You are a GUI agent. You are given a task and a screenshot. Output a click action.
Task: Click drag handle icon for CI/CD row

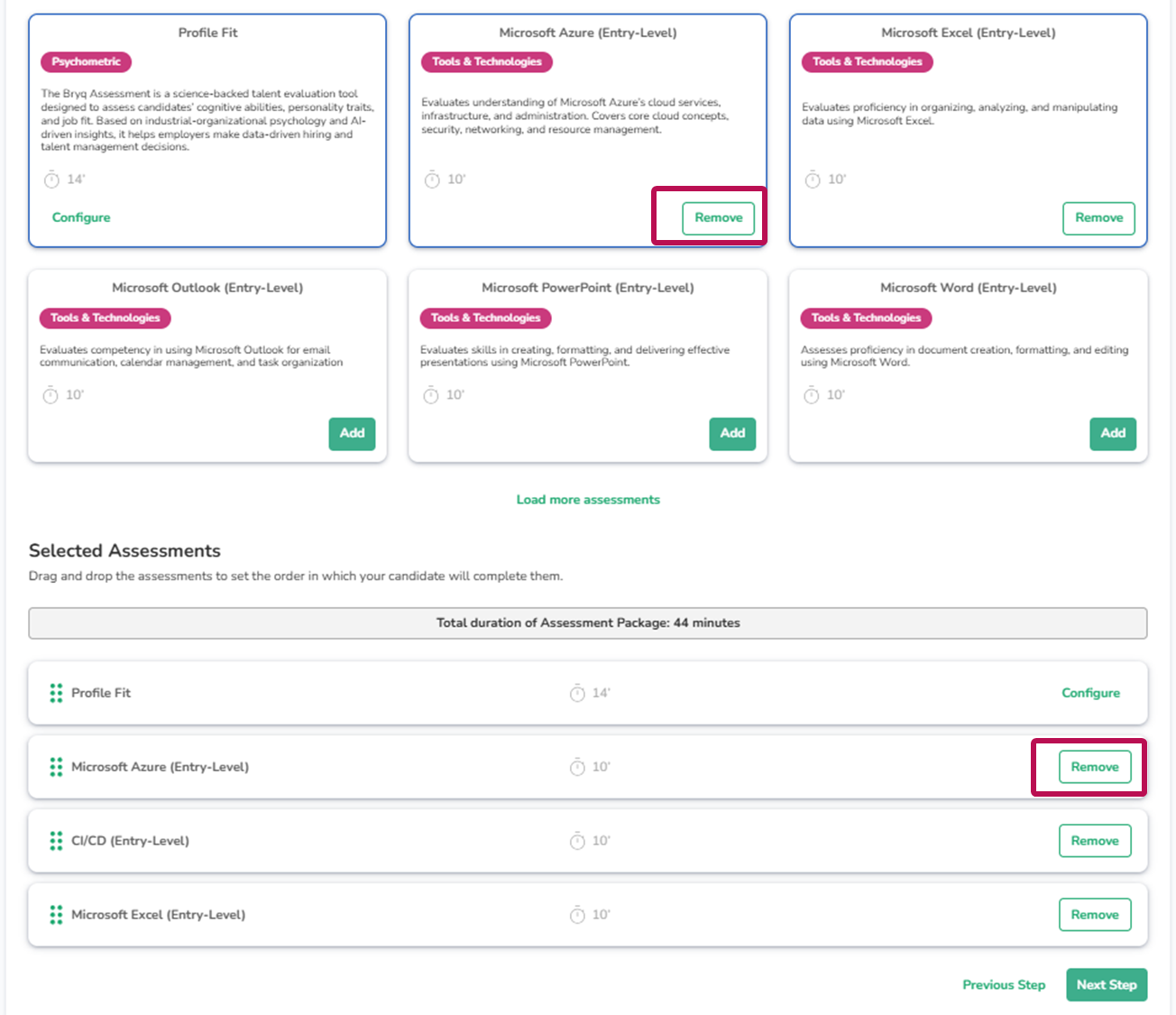[56, 841]
